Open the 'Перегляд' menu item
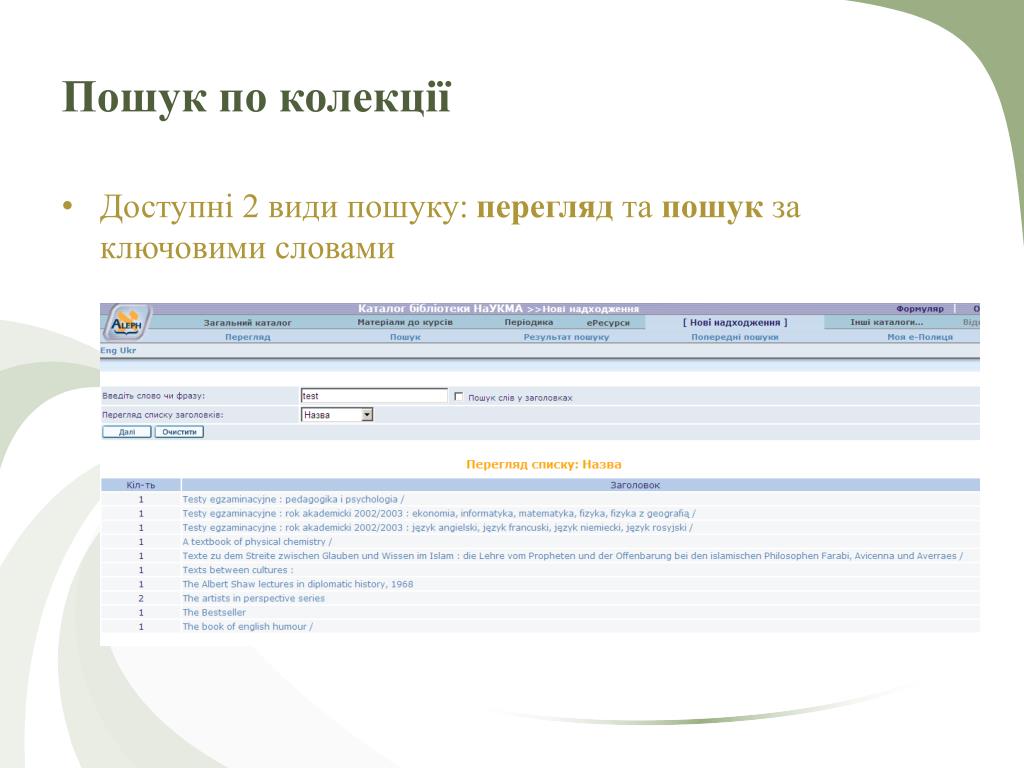Viewport: 1024px width, 768px height. click(x=248, y=337)
